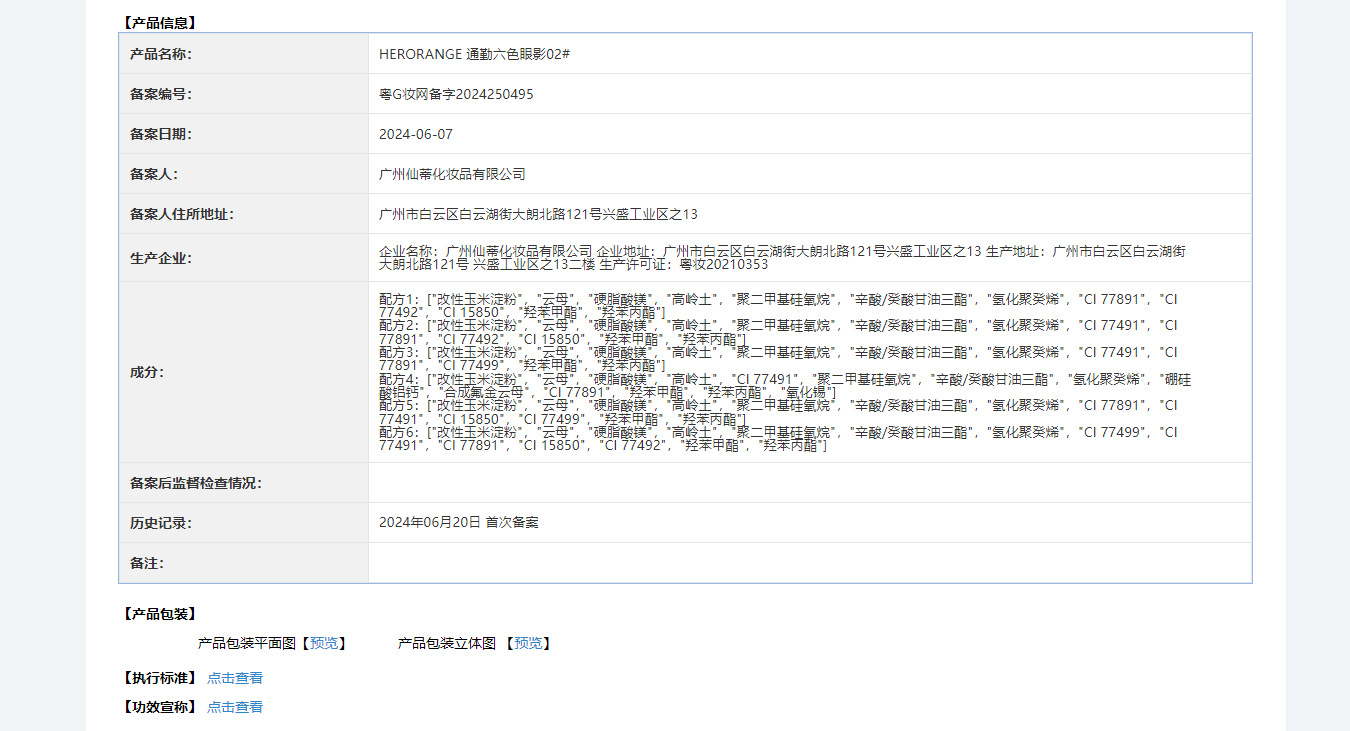
Task: Click the 产品包装立体图 label
Action: point(447,643)
